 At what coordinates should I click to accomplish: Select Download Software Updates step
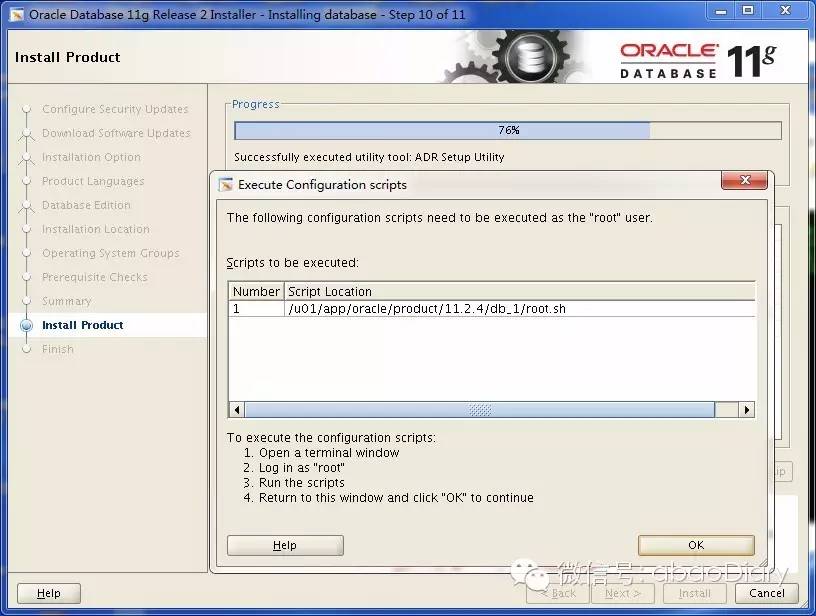(116, 133)
